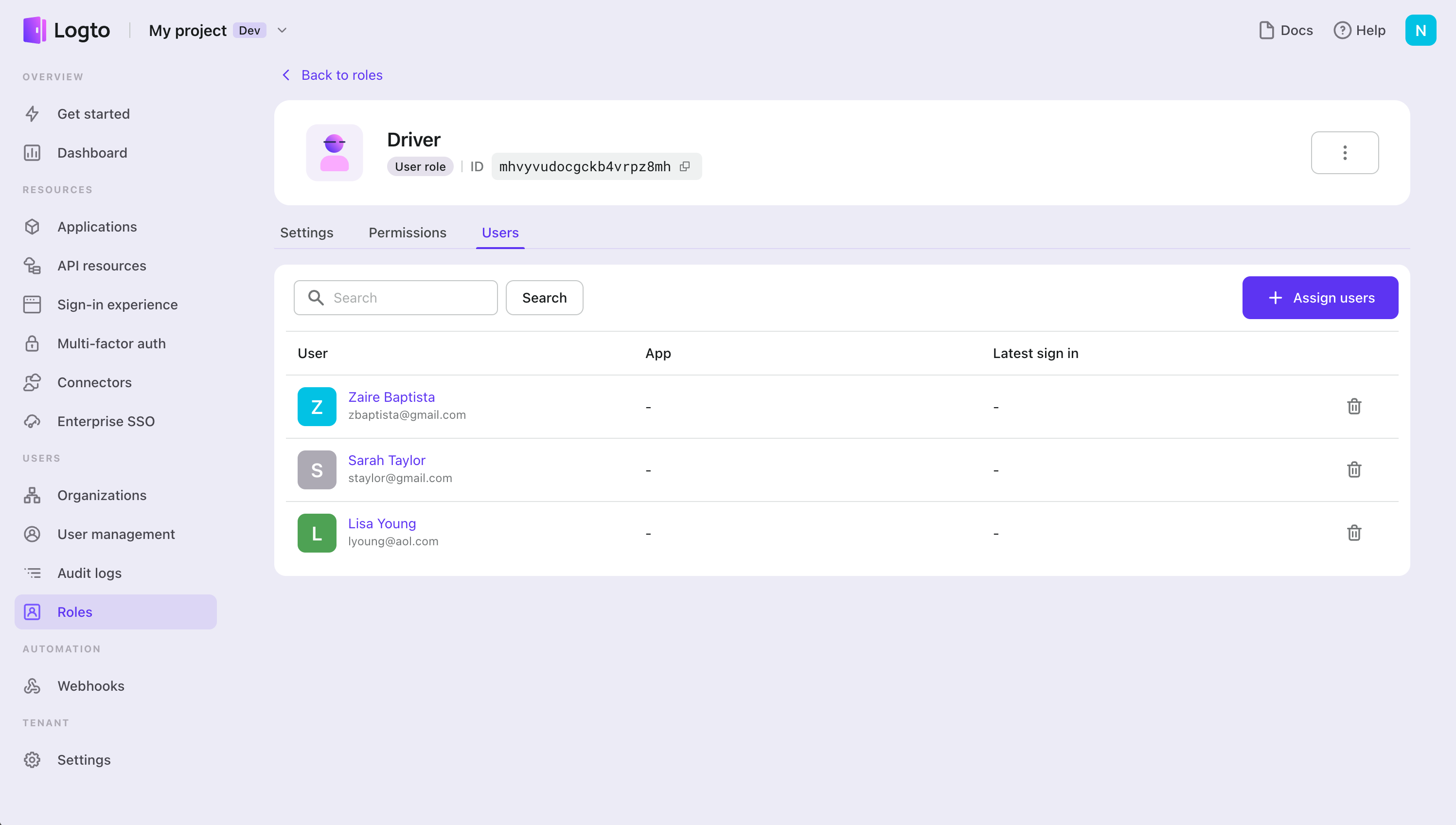Click the Assign users button
This screenshot has width=1456, height=825.
[1319, 298]
